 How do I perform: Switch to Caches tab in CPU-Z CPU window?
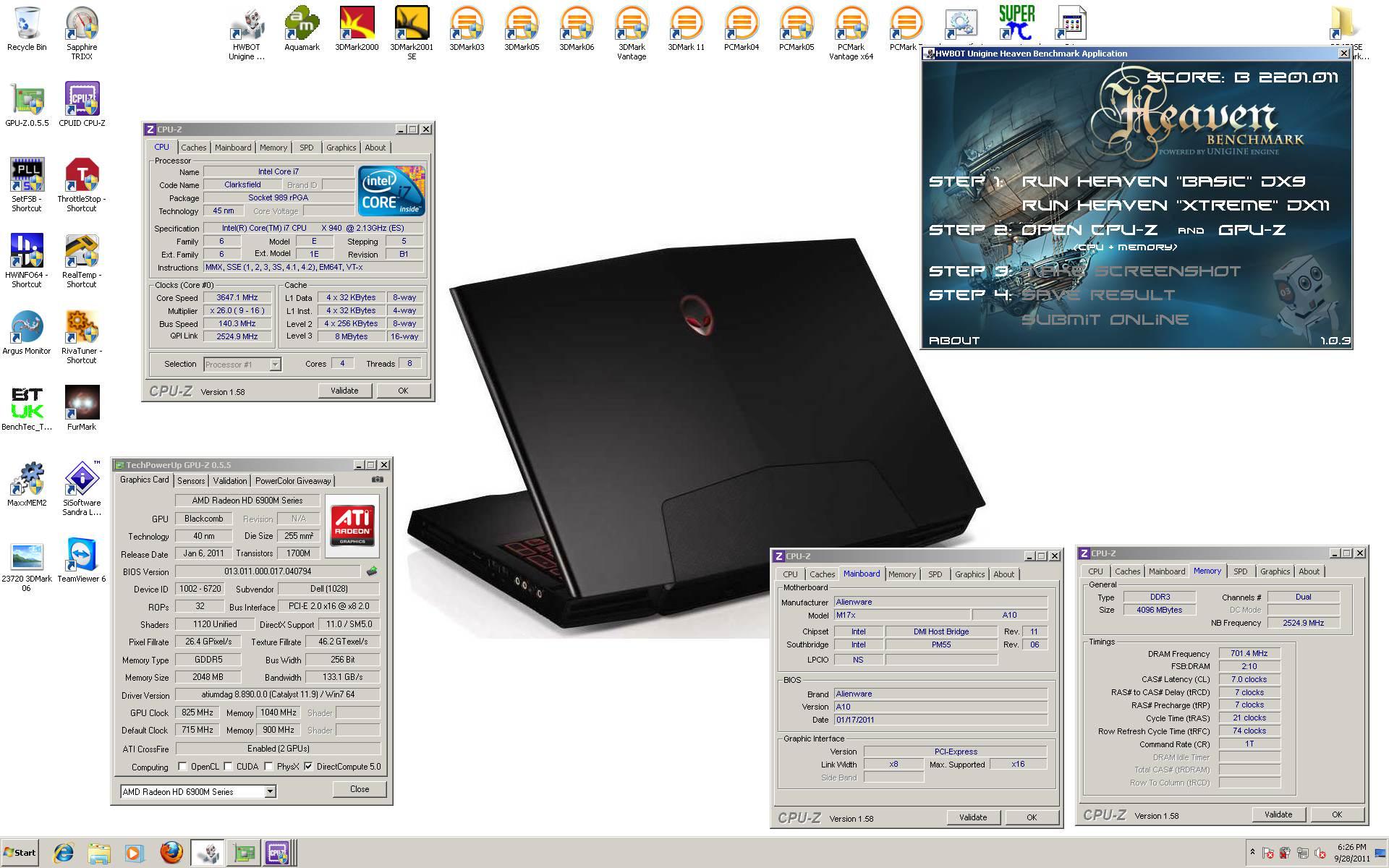[x=194, y=148]
